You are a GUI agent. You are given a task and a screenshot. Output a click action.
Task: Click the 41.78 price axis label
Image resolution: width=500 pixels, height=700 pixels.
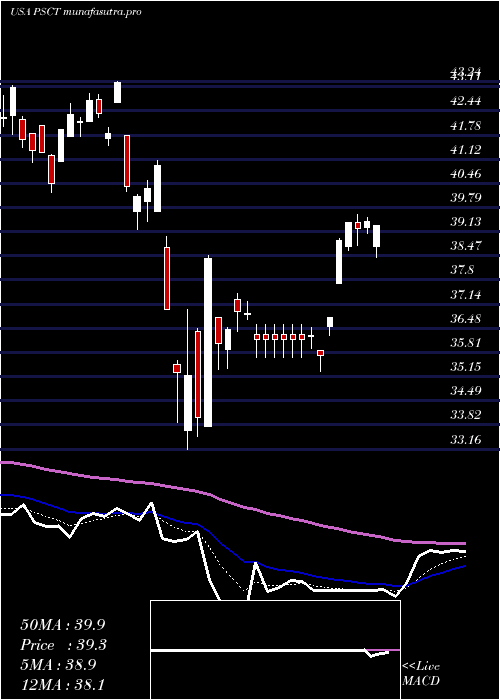tap(466, 126)
